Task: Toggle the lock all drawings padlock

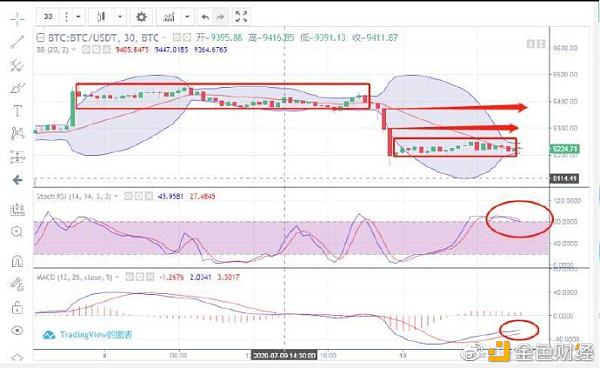Action: point(17,307)
